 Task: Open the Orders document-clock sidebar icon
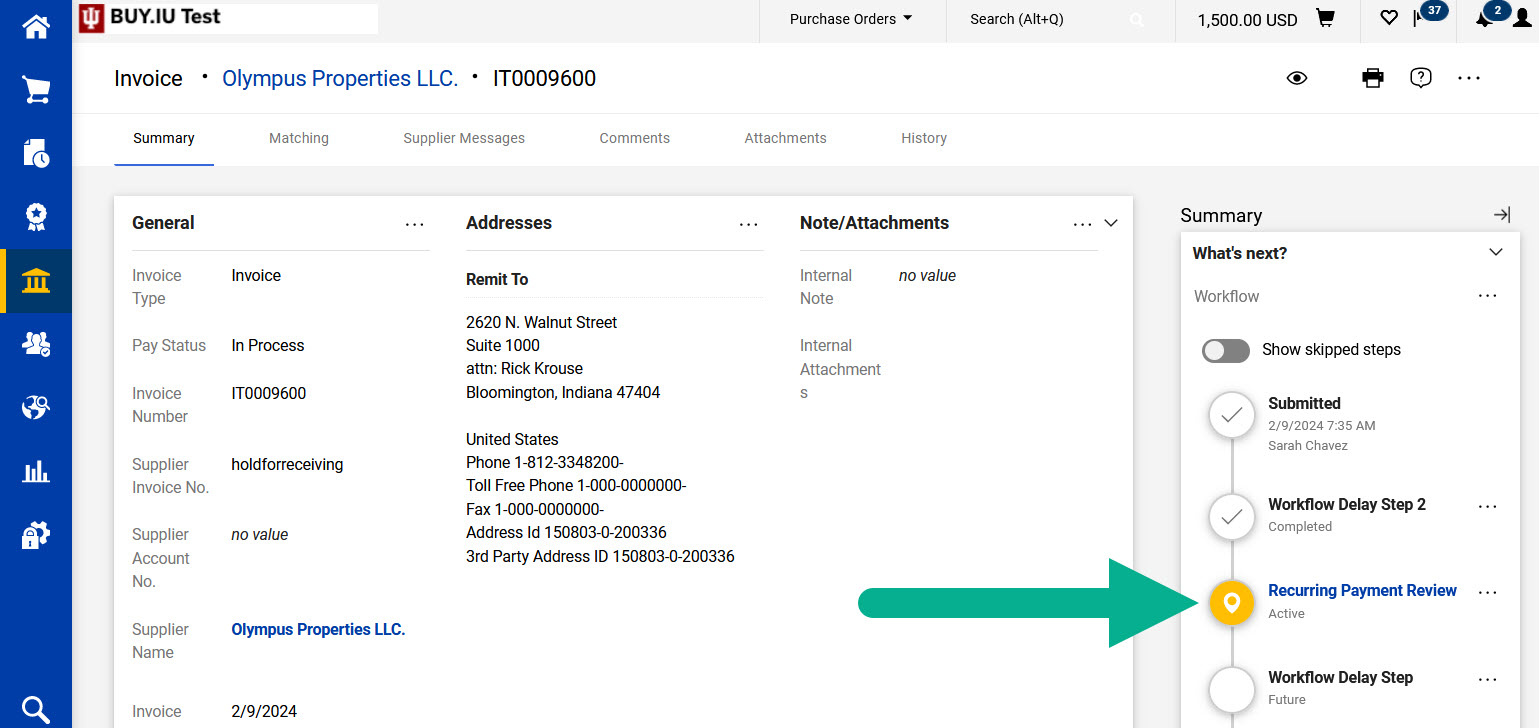click(x=36, y=153)
